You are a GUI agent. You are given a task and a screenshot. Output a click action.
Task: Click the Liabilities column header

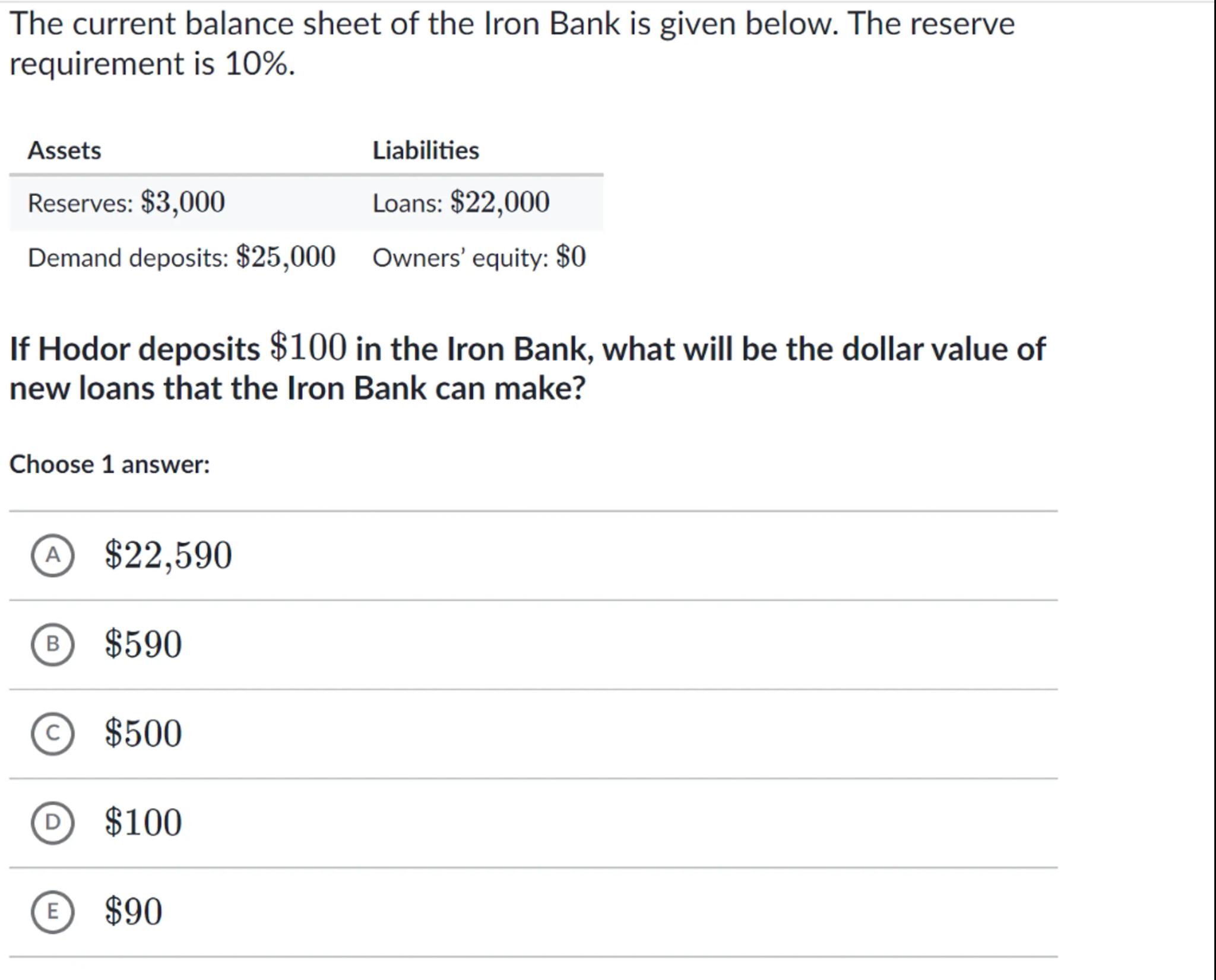click(425, 151)
